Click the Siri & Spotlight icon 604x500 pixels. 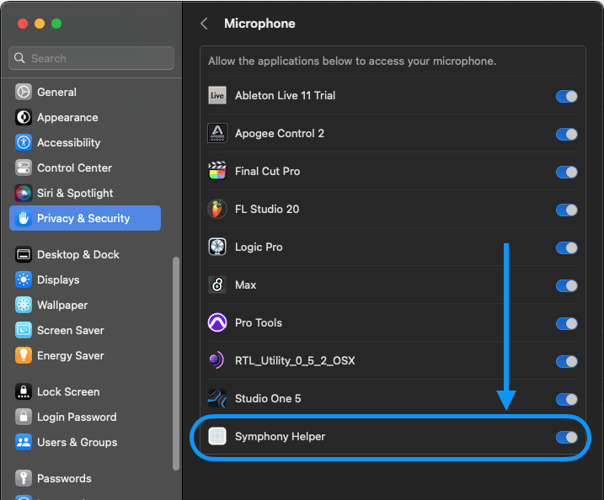(23, 193)
